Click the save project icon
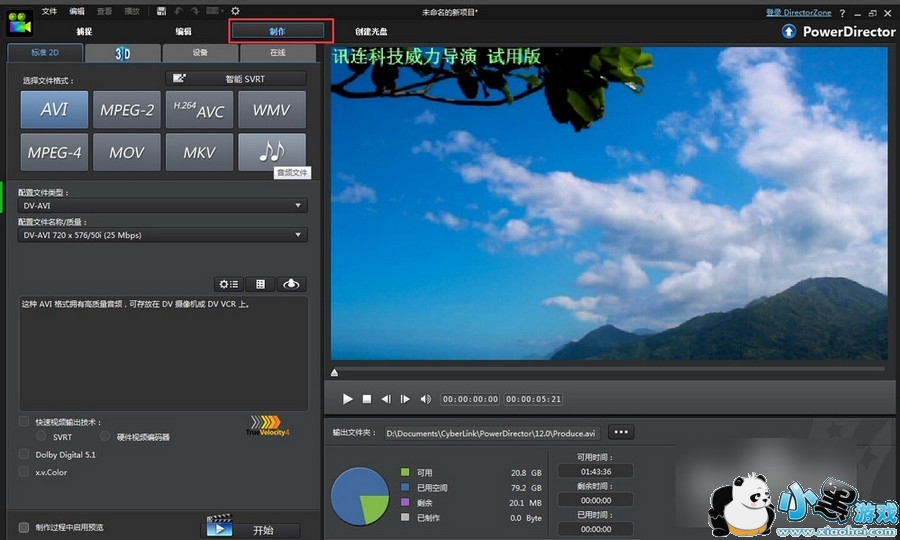 tap(162, 11)
